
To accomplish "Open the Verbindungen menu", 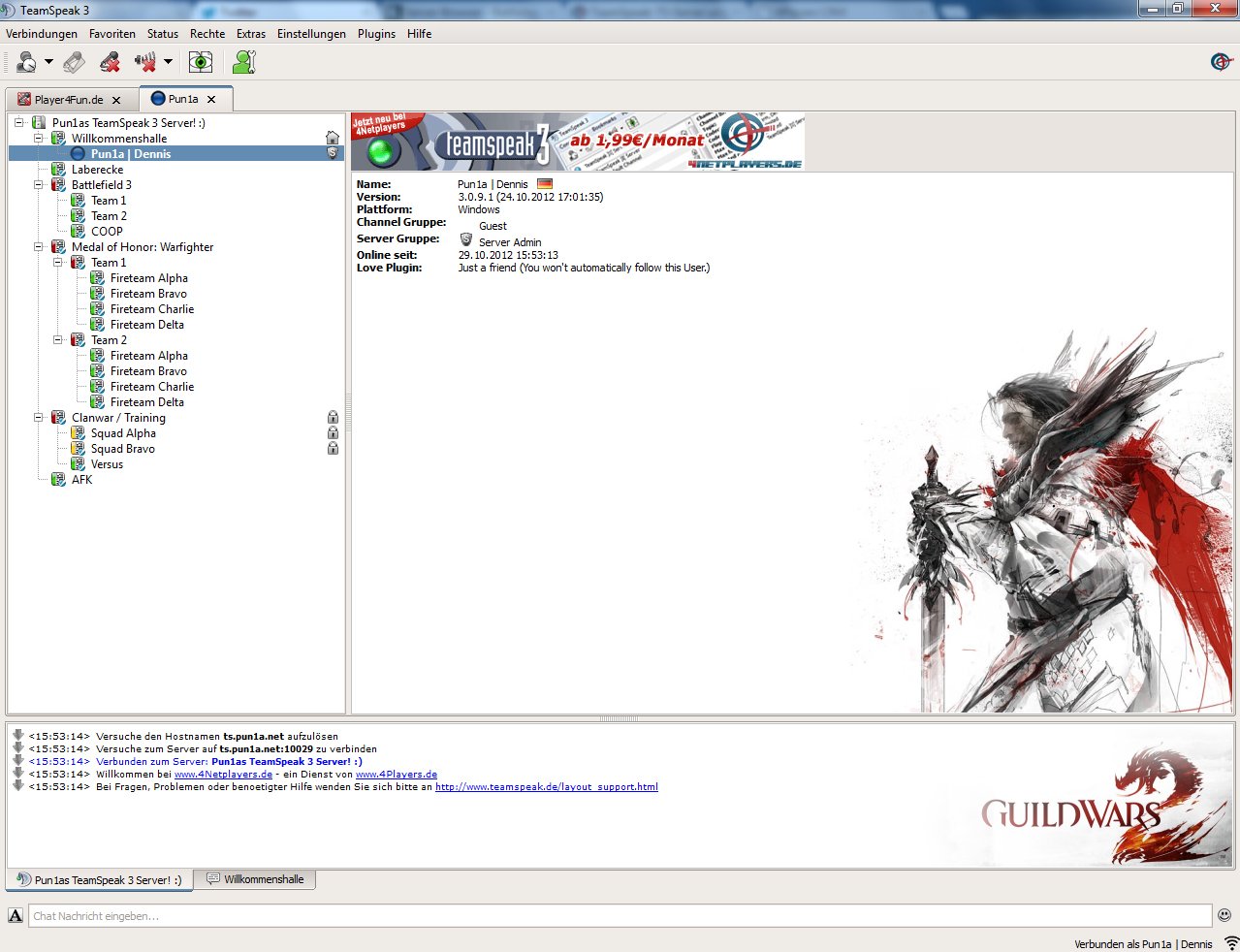I will 42,34.
